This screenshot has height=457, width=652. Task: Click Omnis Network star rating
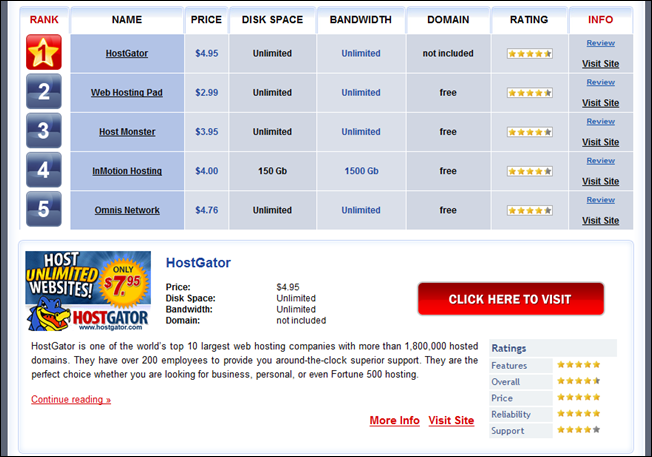tap(529, 210)
